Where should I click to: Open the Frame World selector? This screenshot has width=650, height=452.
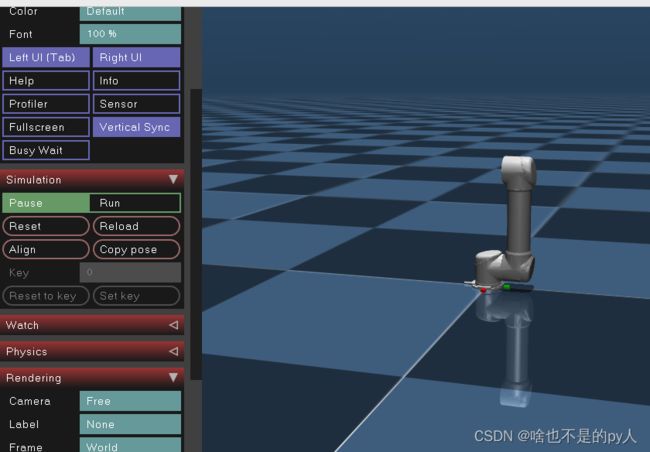click(x=130, y=445)
